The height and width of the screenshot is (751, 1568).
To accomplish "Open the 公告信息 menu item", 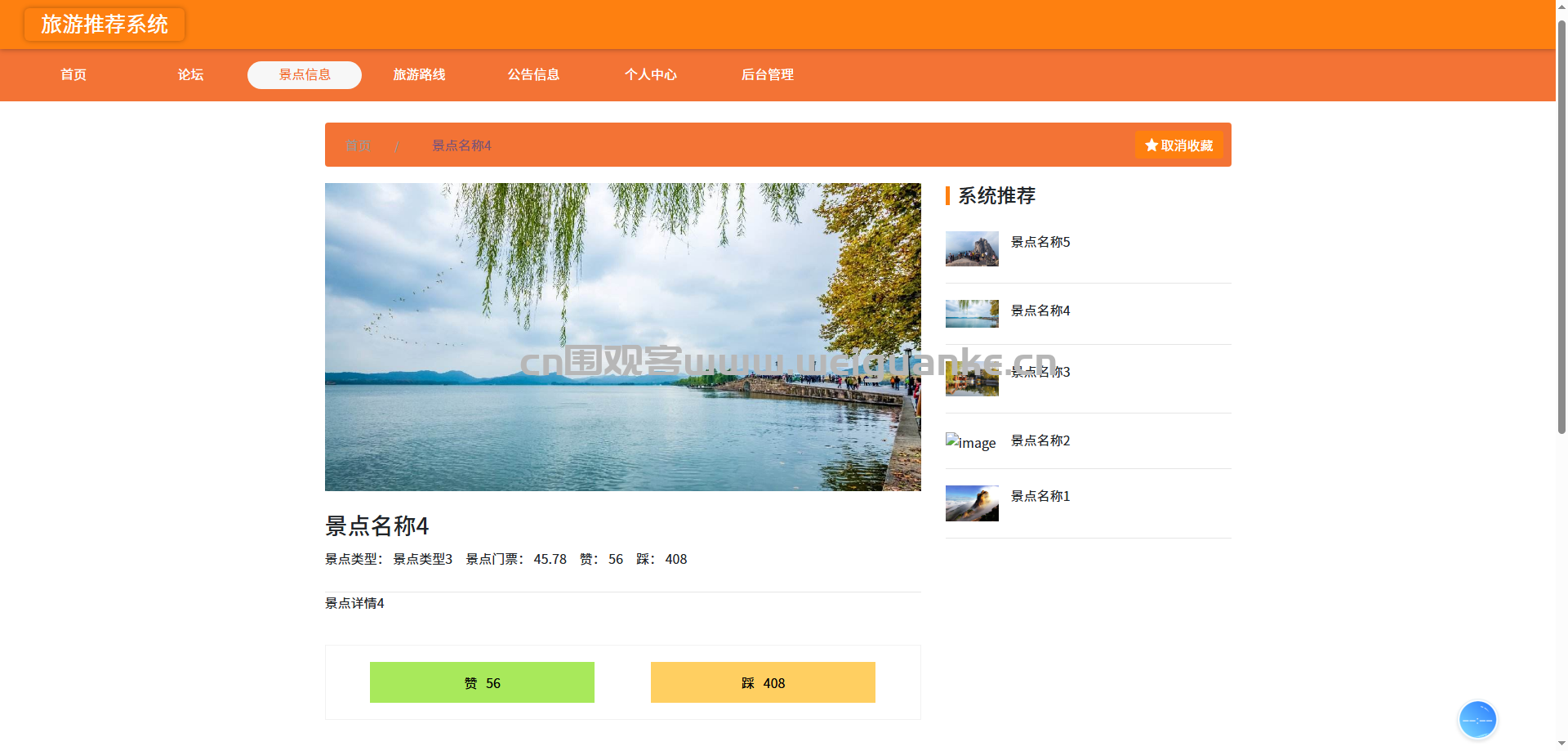I will pyautogui.click(x=533, y=75).
